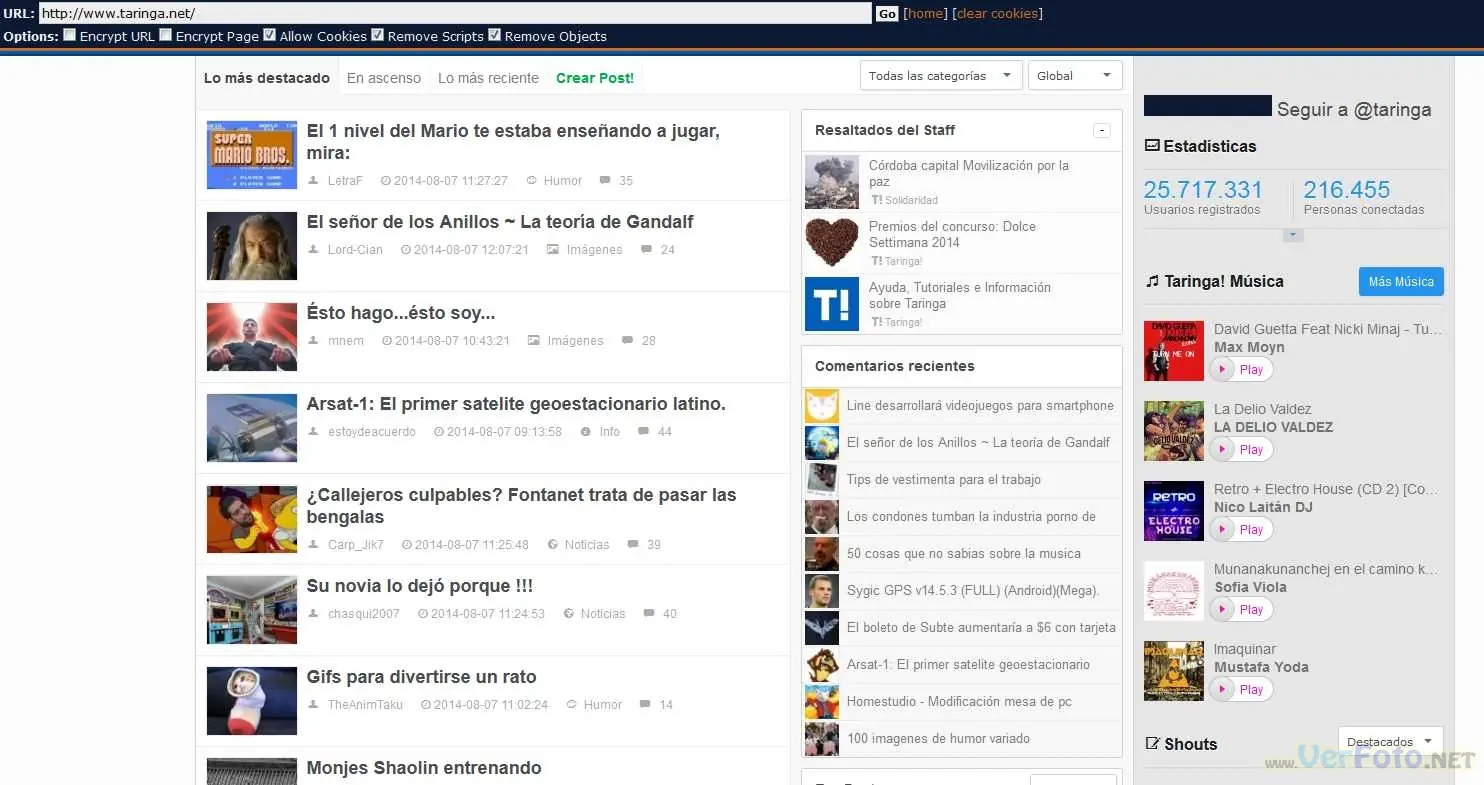Click the Imágenes category icon on Gandalf post
The width and height of the screenshot is (1484, 785).
coord(552,250)
